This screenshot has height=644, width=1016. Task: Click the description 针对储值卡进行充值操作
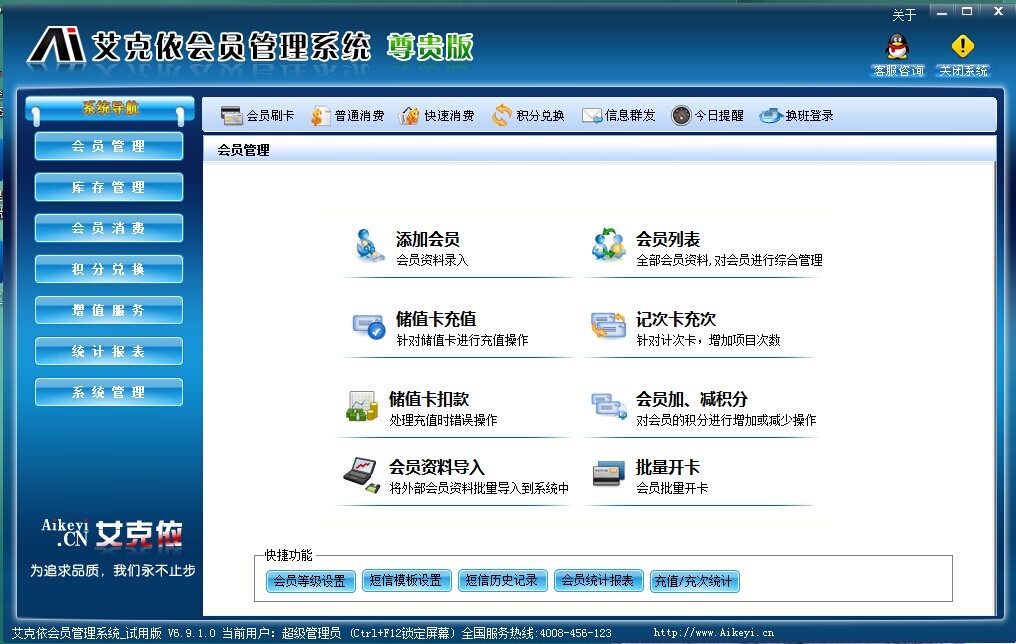(x=462, y=340)
